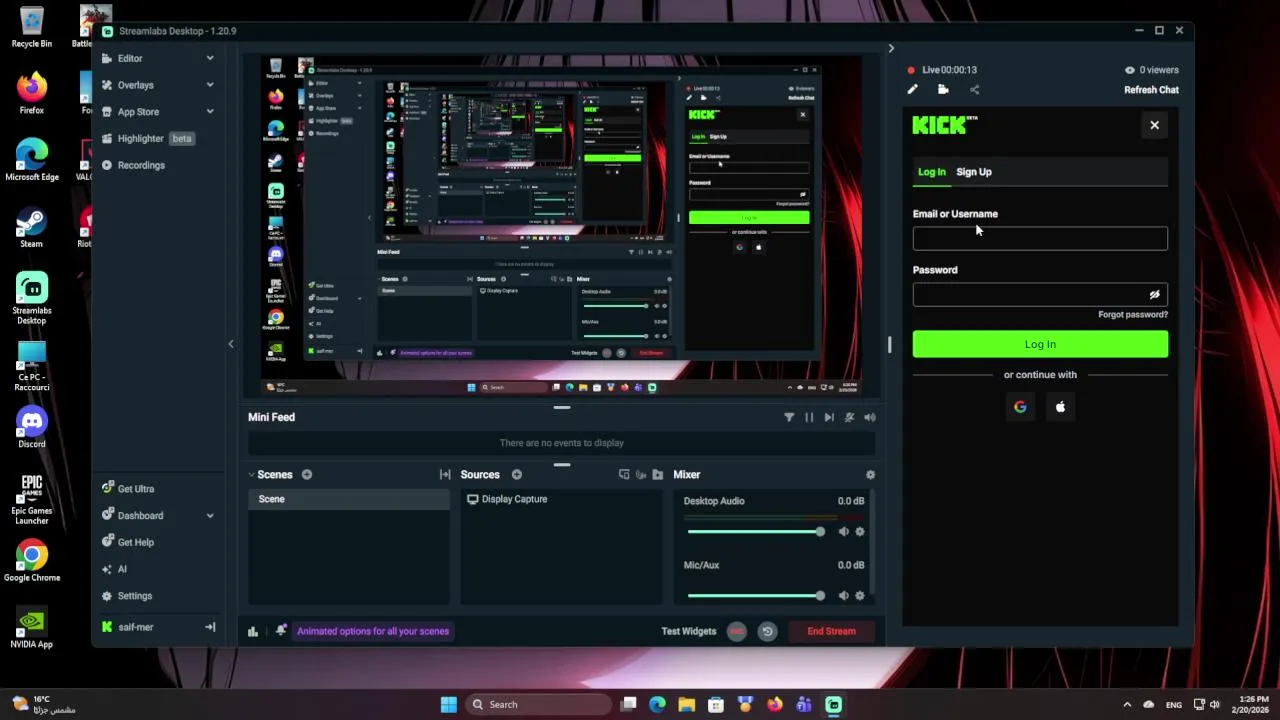Open Windows Start menu on taskbar
The width and height of the screenshot is (1280, 720).
click(449, 704)
